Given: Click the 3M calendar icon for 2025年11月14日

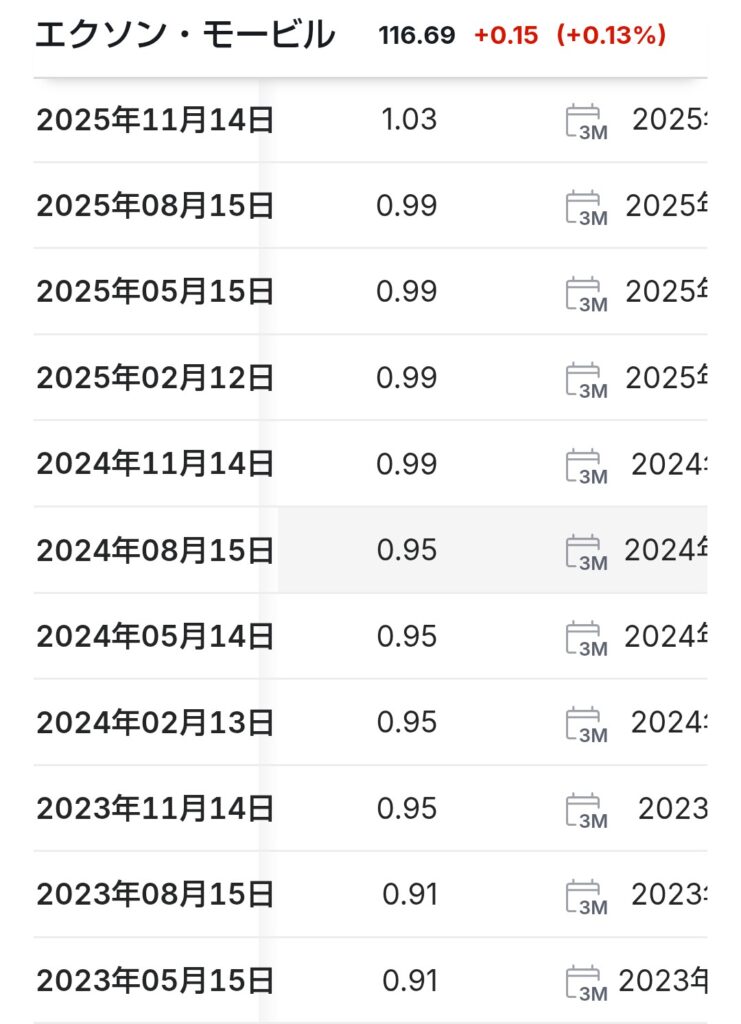Looking at the screenshot, I should coord(586,123).
